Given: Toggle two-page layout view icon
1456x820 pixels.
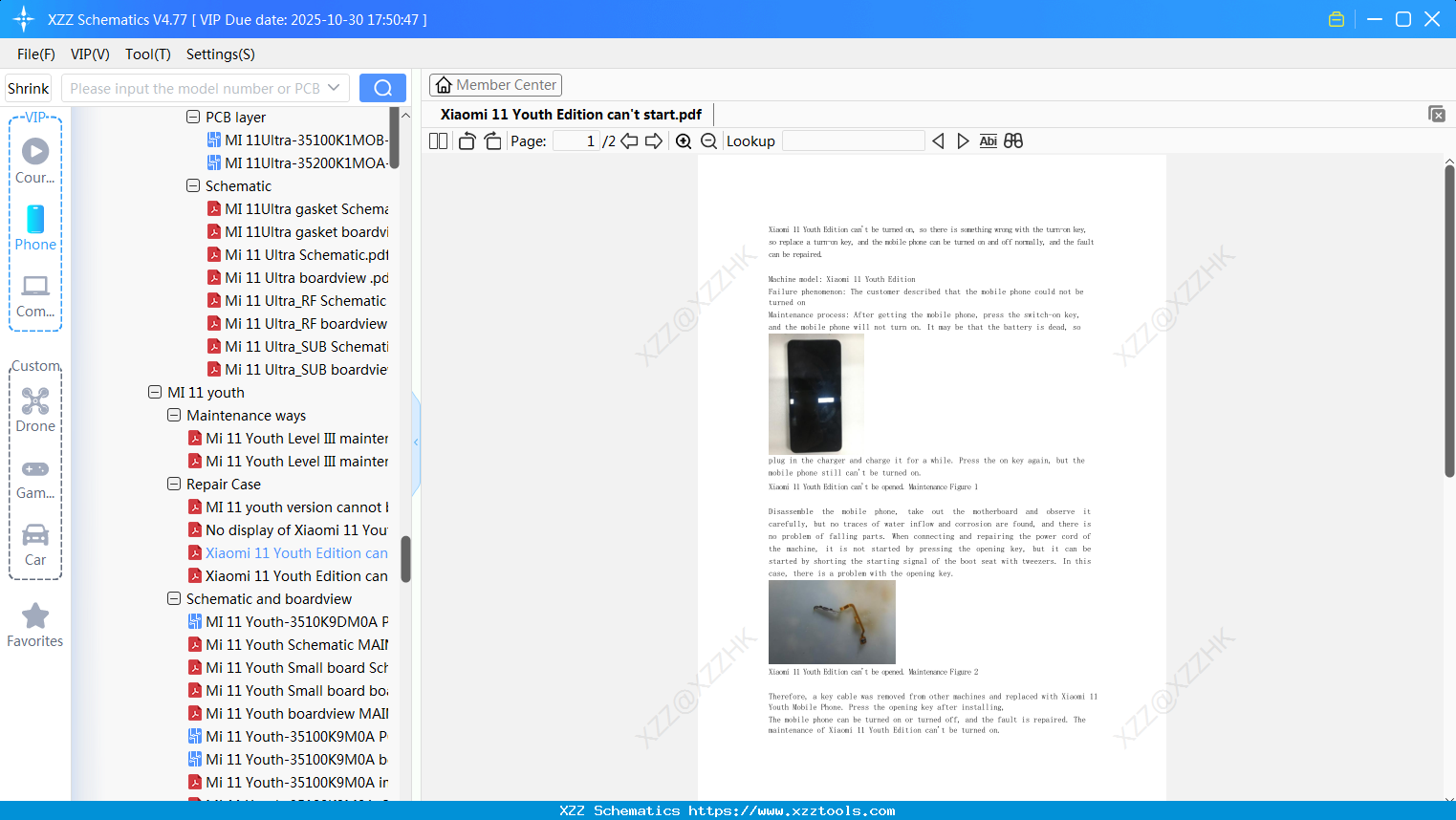Looking at the screenshot, I should pyautogui.click(x=438, y=141).
